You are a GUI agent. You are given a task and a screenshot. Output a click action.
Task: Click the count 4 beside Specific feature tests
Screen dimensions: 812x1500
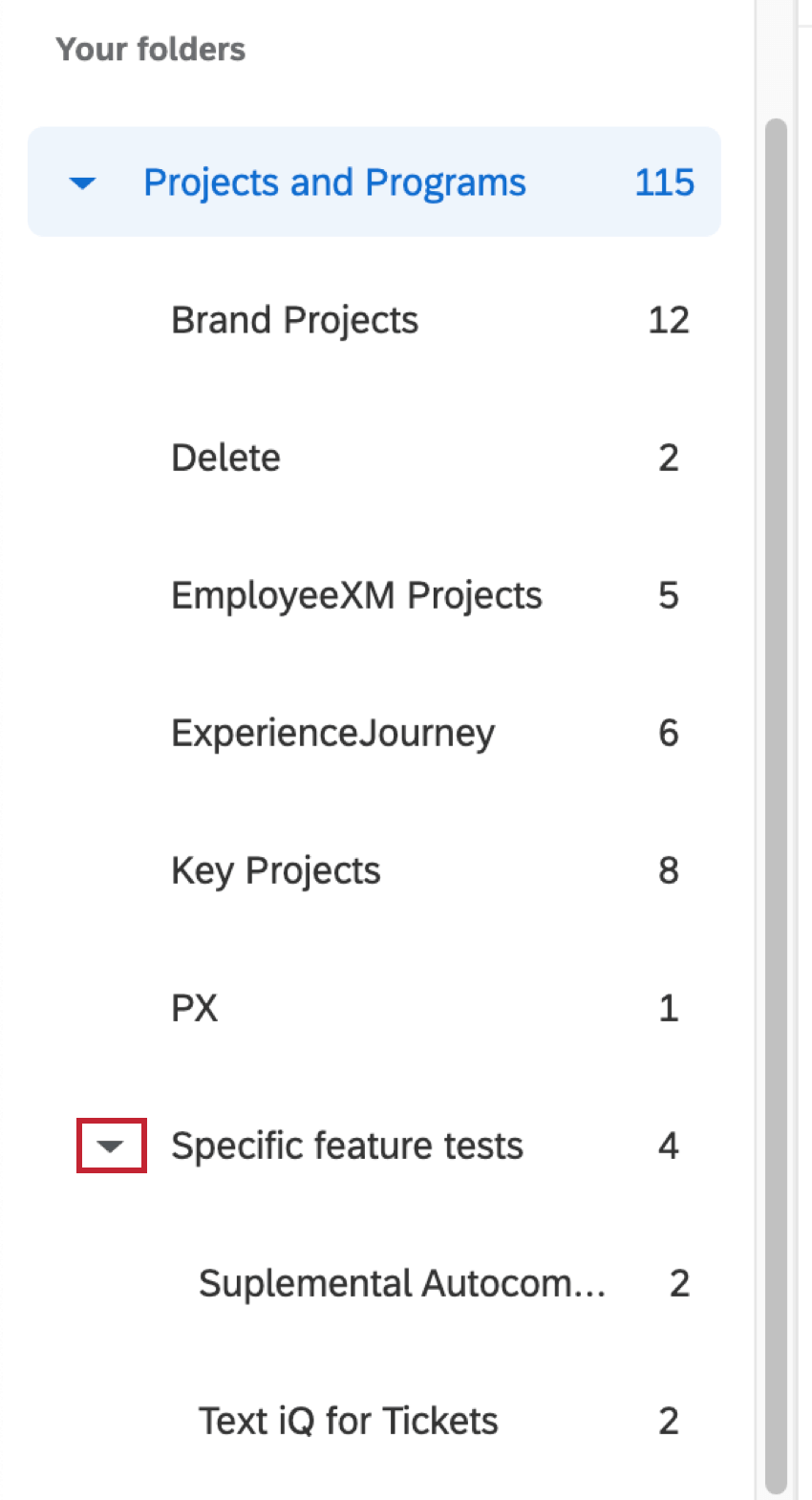pyautogui.click(x=668, y=1145)
